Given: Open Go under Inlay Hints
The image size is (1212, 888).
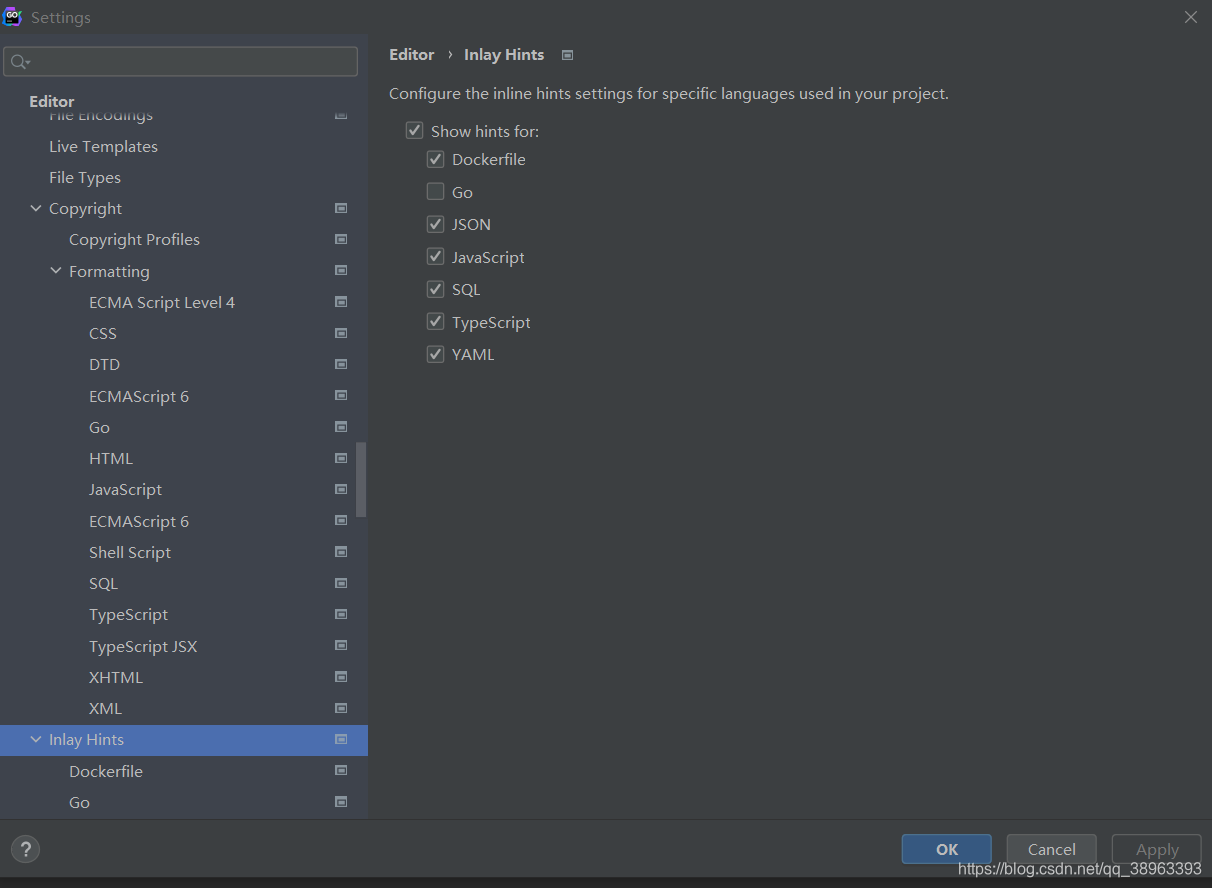Looking at the screenshot, I should pyautogui.click(x=79, y=802).
